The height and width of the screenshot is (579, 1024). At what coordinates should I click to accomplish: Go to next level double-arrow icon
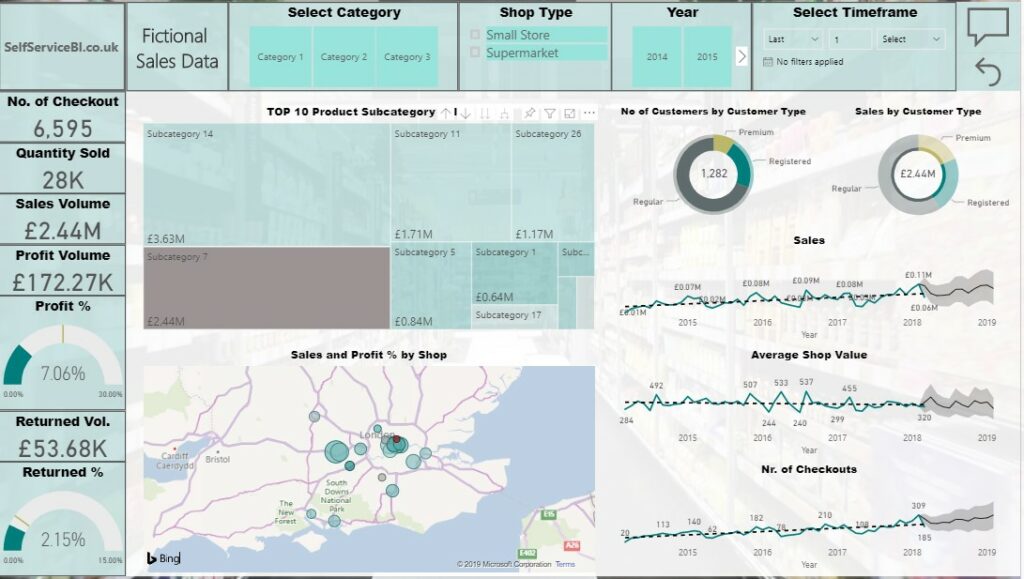pos(485,113)
